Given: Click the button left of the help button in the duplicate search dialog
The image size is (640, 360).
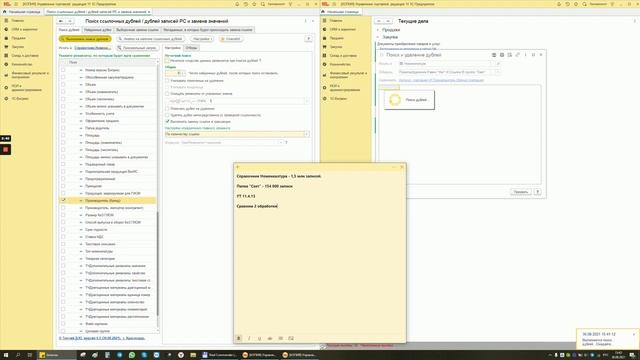Looking at the screenshot, I should pyautogui.click(x=520, y=191).
